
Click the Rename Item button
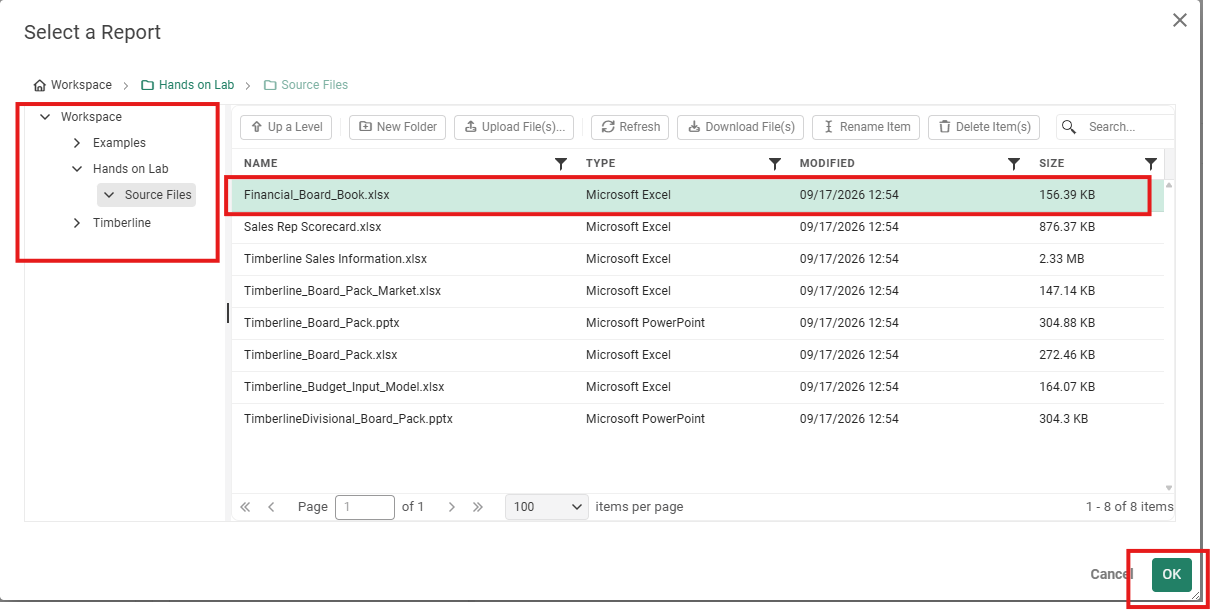coord(866,127)
